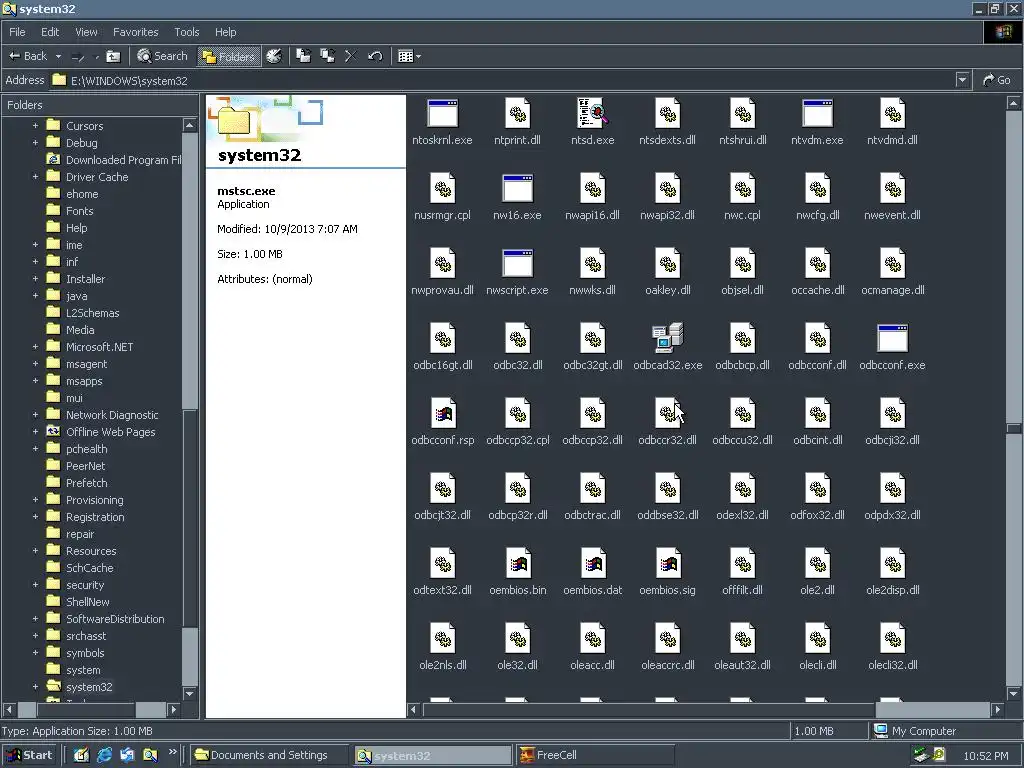
Task: Open the Views dropdown button
Action: (x=409, y=56)
